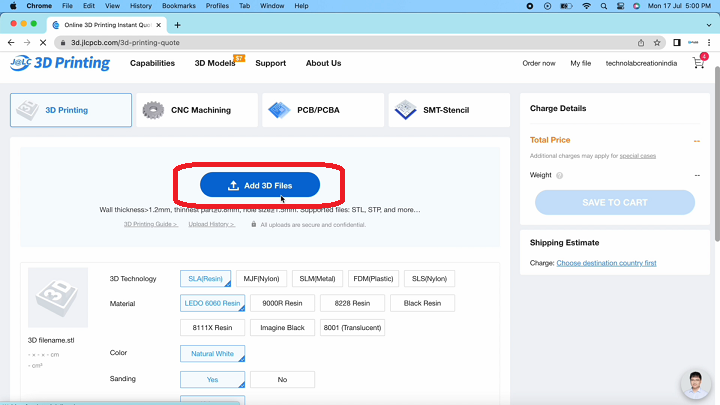Click the Order now link
Viewport: 720px width, 405px height.
point(539,63)
